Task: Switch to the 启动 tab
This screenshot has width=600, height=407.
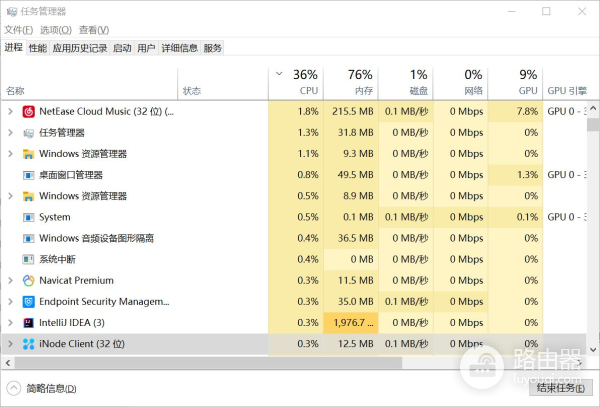Action: [x=122, y=48]
